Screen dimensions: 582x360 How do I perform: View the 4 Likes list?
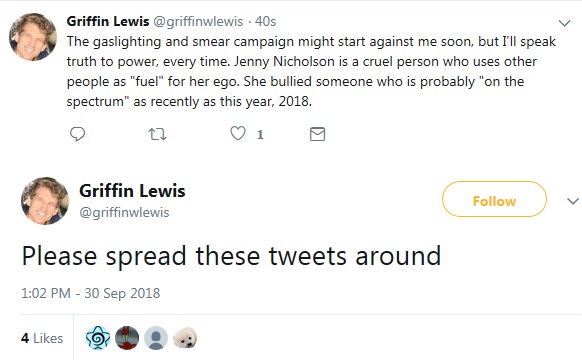[x=42, y=338]
